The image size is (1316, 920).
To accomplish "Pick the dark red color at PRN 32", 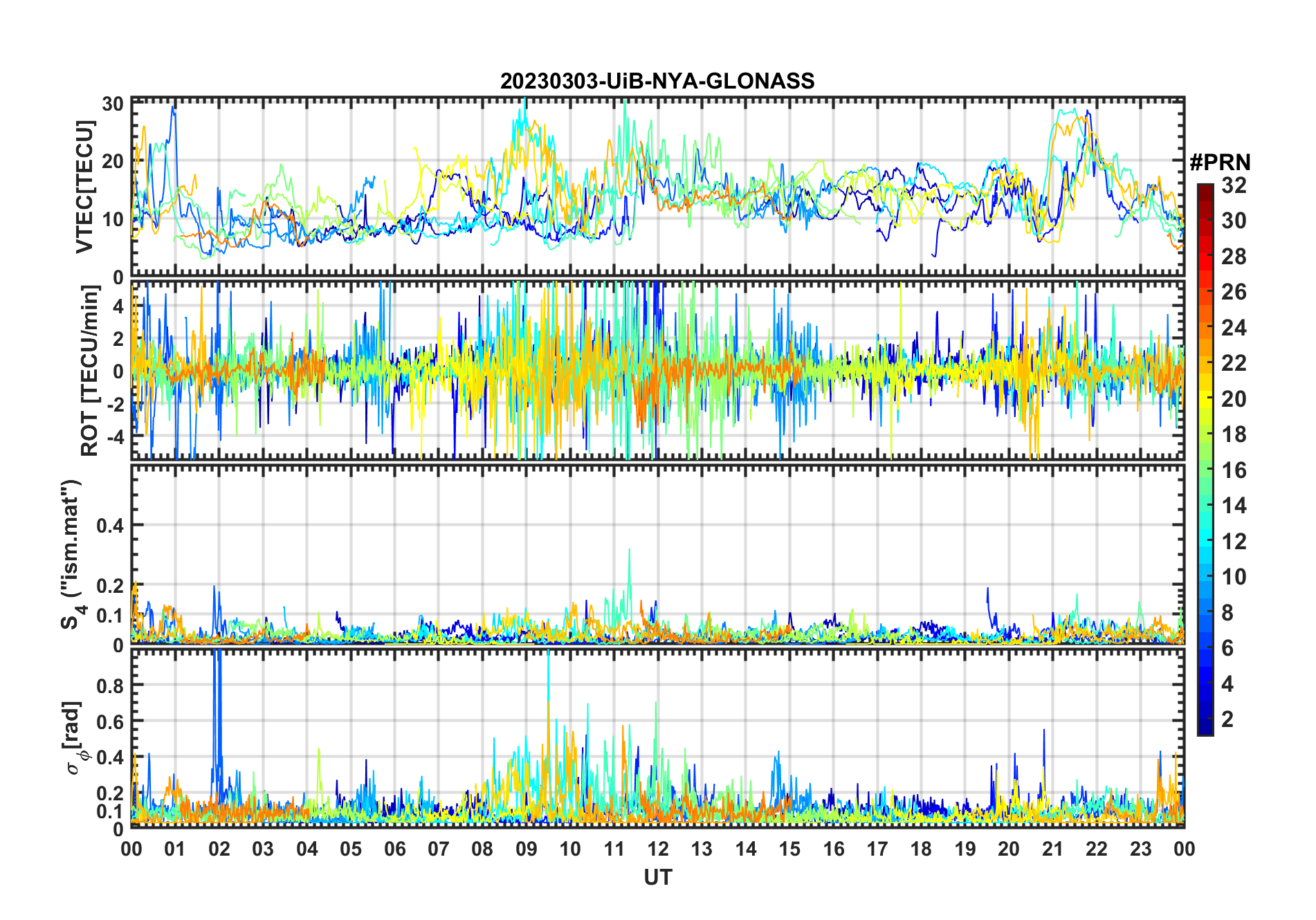I will tap(1205, 188).
